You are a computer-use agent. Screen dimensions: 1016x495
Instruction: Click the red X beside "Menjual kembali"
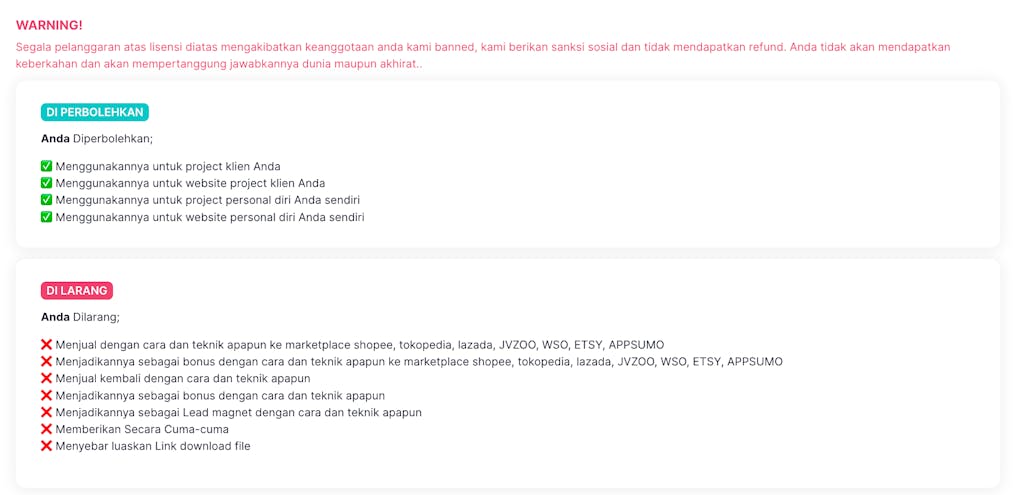[x=46, y=378]
